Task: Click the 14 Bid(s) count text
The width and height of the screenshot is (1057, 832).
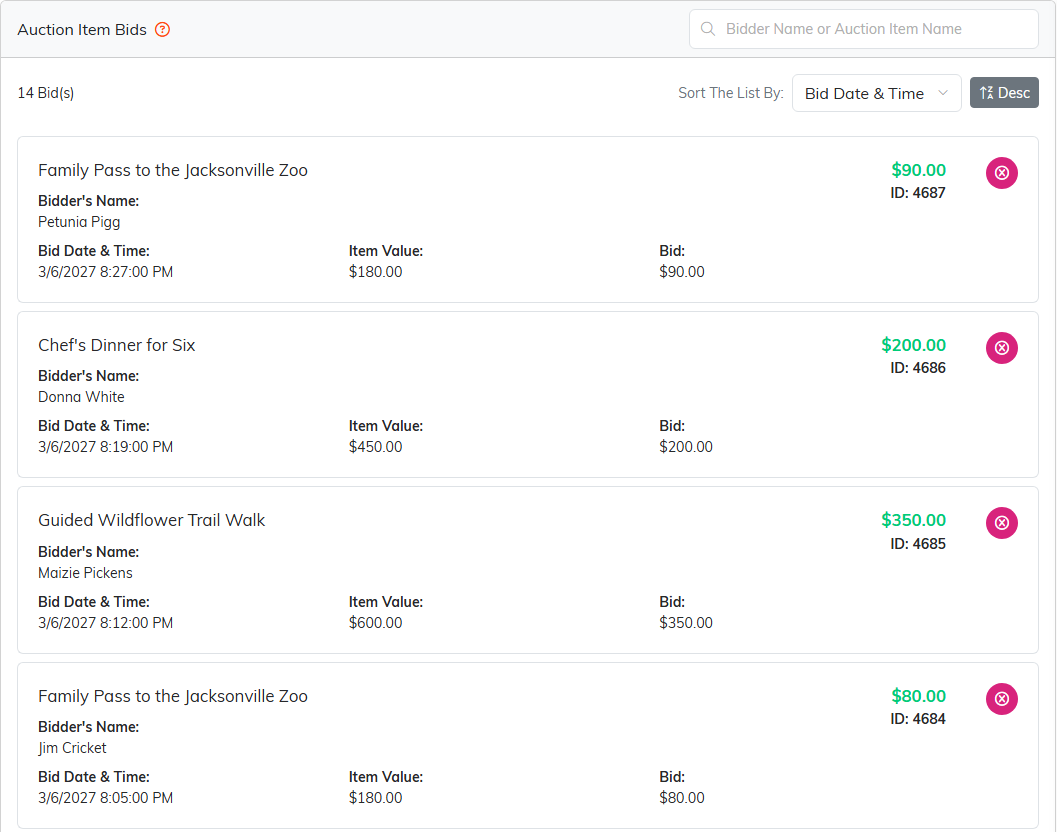Action: point(46,93)
